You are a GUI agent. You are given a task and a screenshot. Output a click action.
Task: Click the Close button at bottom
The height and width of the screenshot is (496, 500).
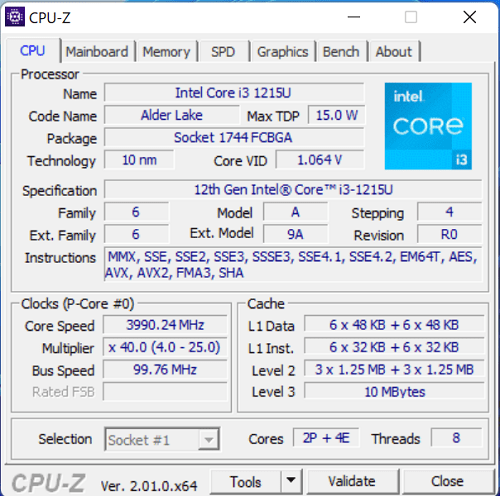447,481
